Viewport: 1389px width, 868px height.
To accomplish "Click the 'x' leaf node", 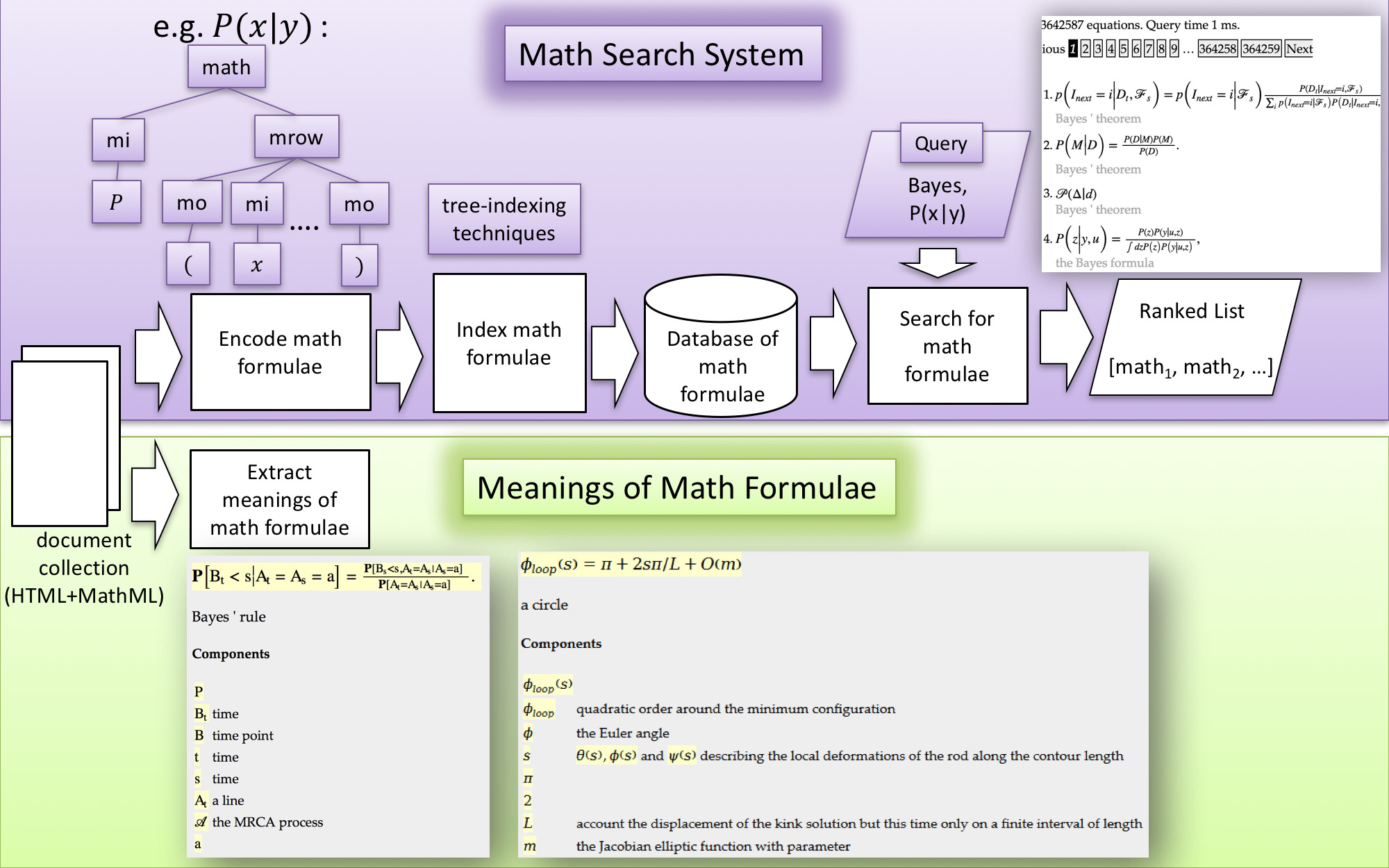I will (x=257, y=265).
